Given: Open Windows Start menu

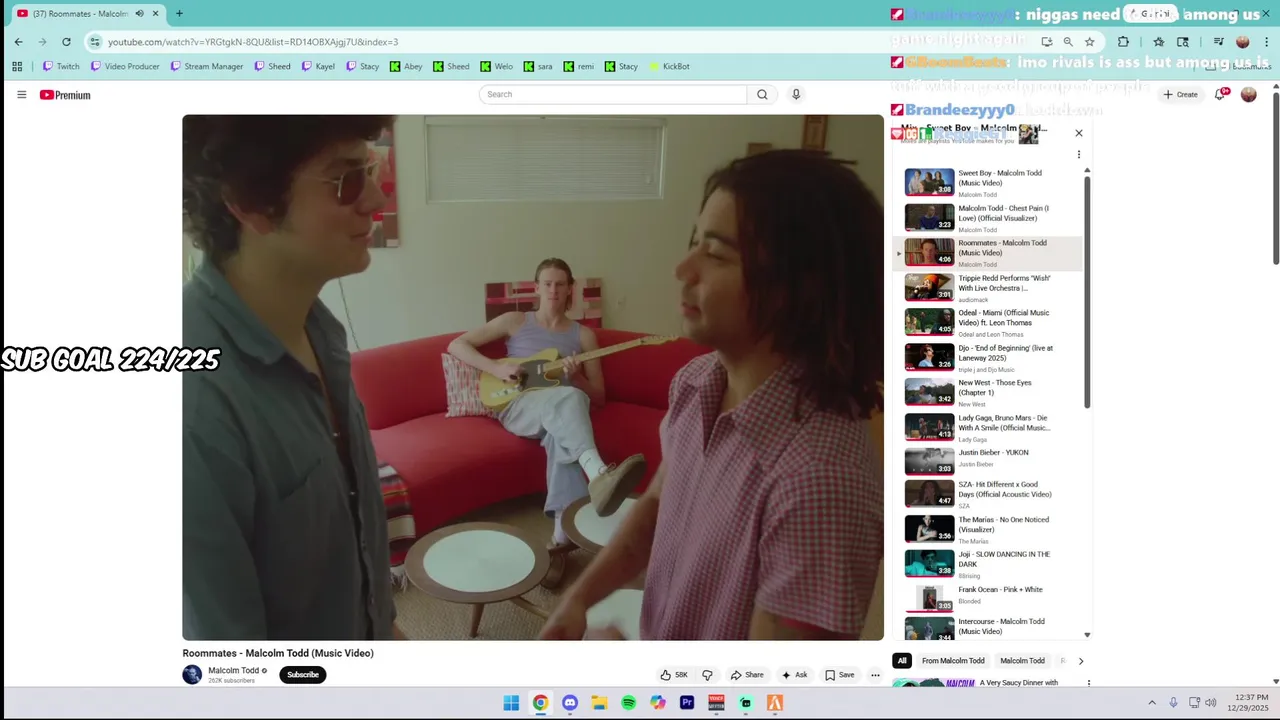Looking at the screenshot, I should point(511,703).
